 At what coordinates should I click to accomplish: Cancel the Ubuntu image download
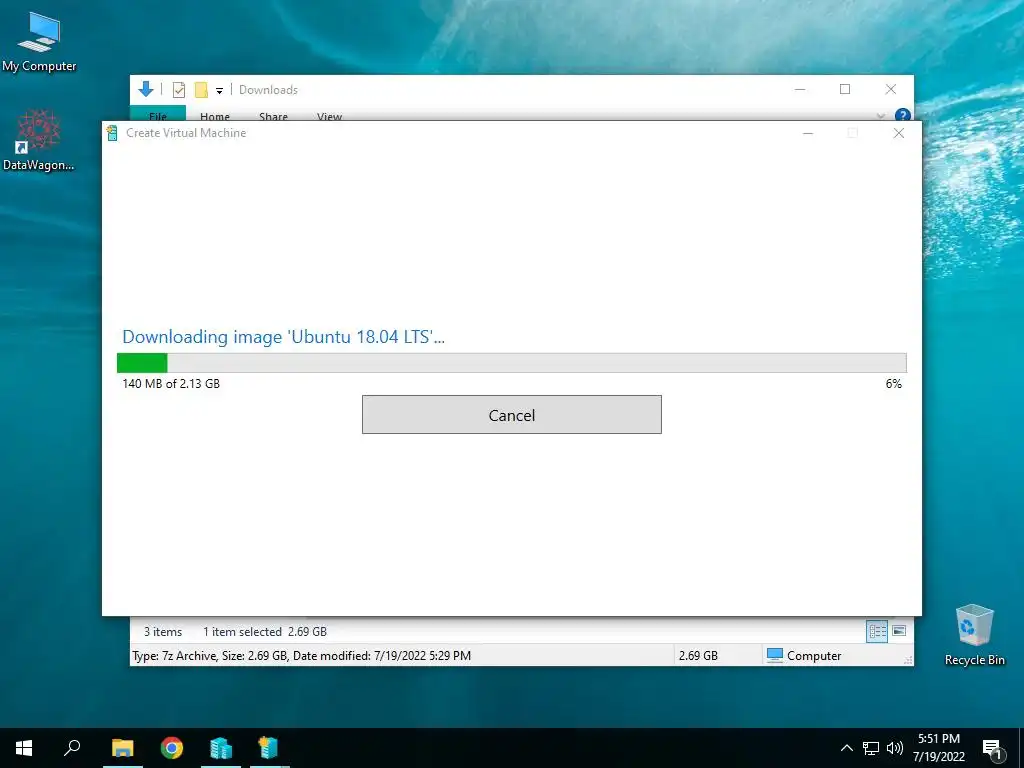pyautogui.click(x=511, y=414)
